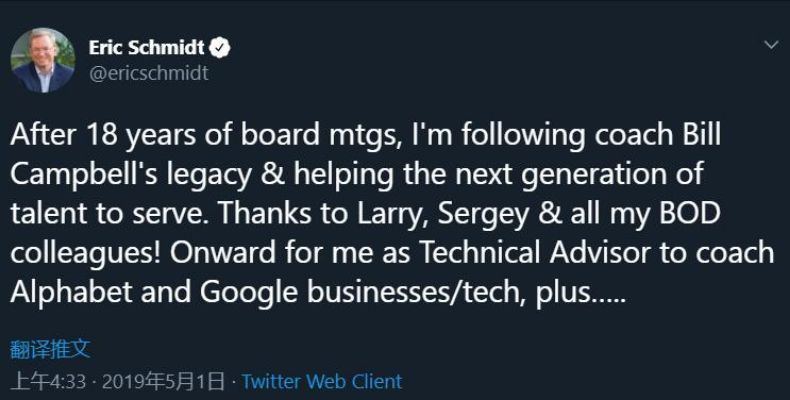Expand the tweet options chevron menu
This screenshot has width=790, height=400.
point(771,46)
